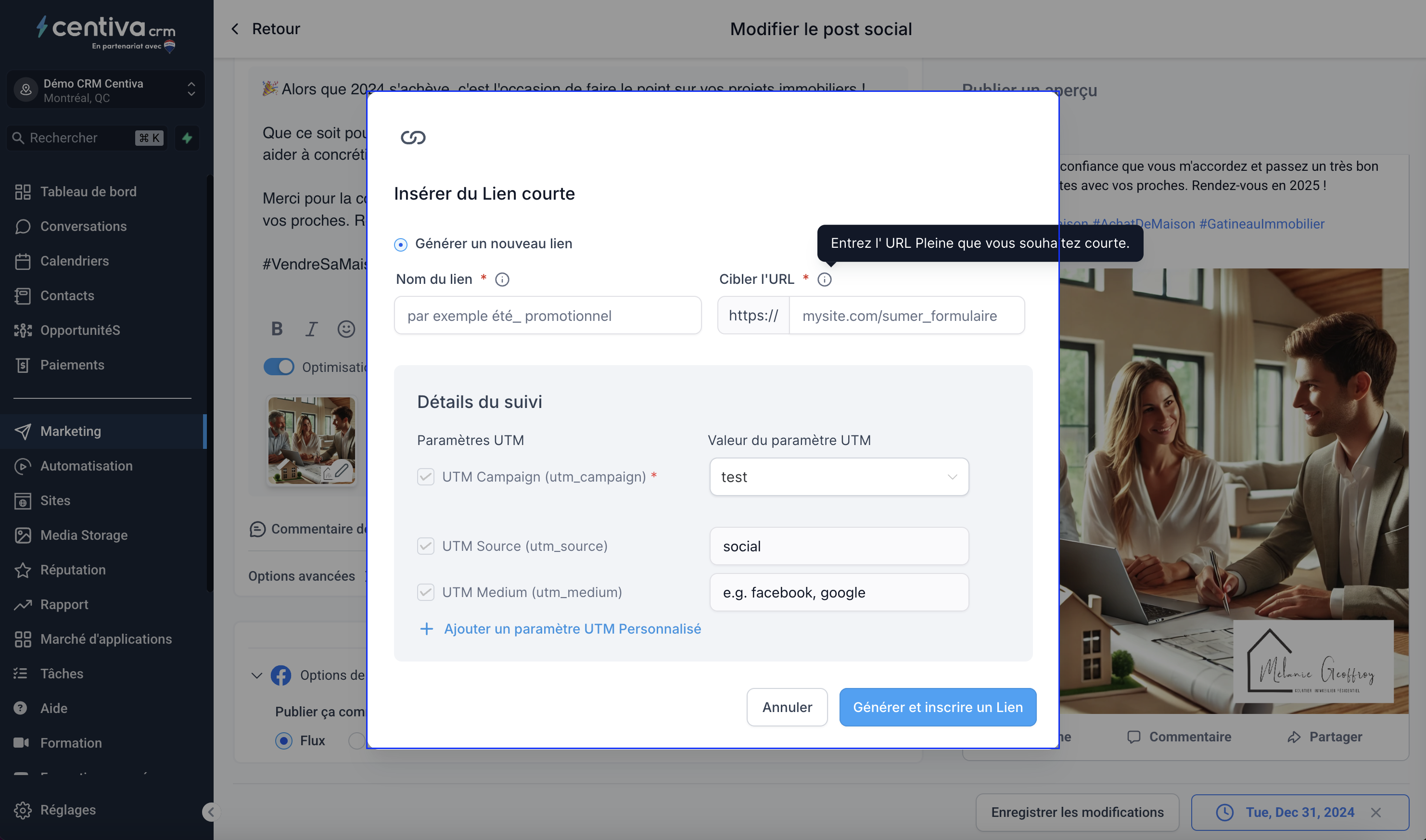Click the Nom du lien input field
The height and width of the screenshot is (840, 1426).
pos(547,316)
